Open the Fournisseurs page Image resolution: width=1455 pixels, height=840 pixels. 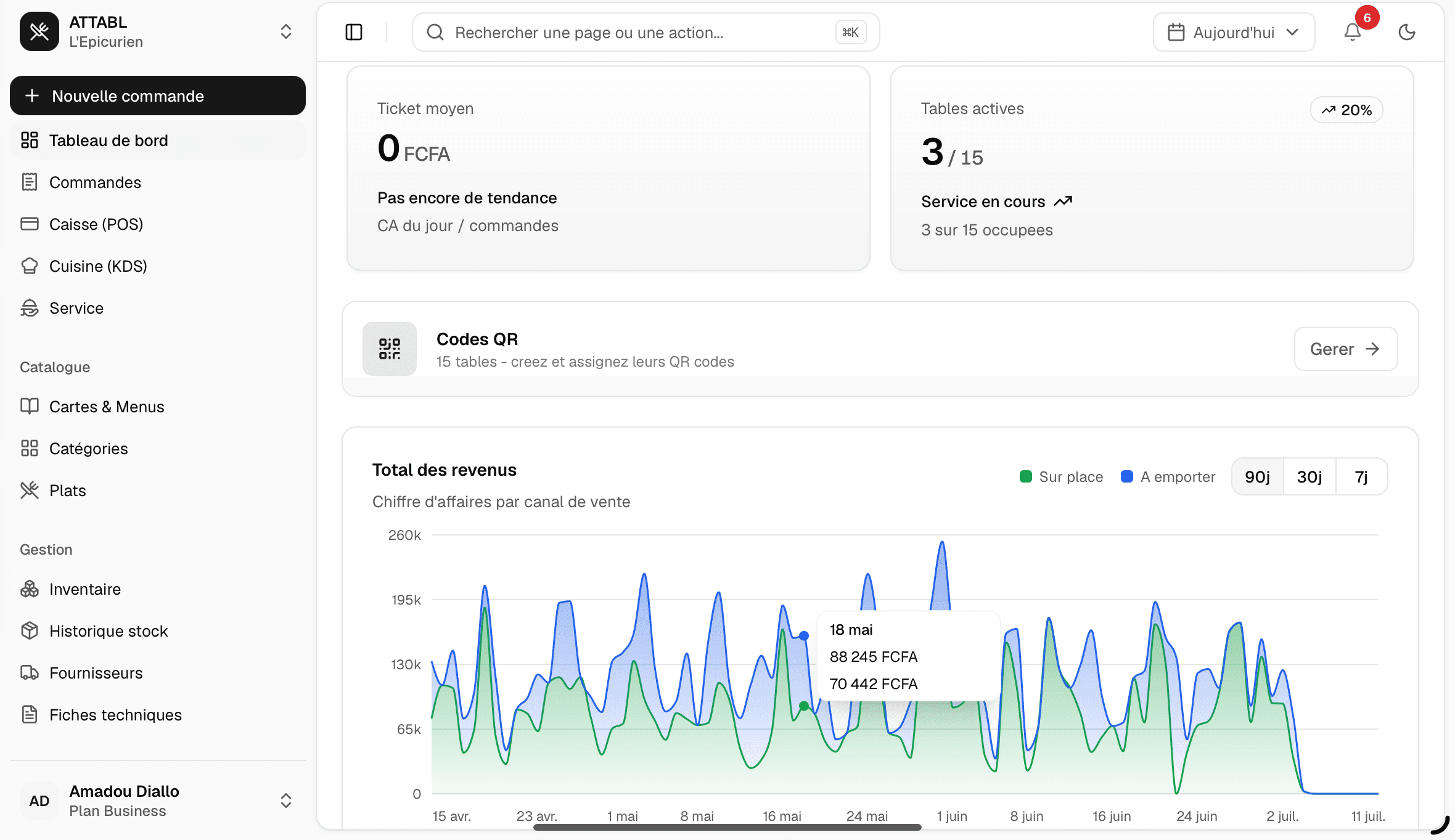[158, 673]
